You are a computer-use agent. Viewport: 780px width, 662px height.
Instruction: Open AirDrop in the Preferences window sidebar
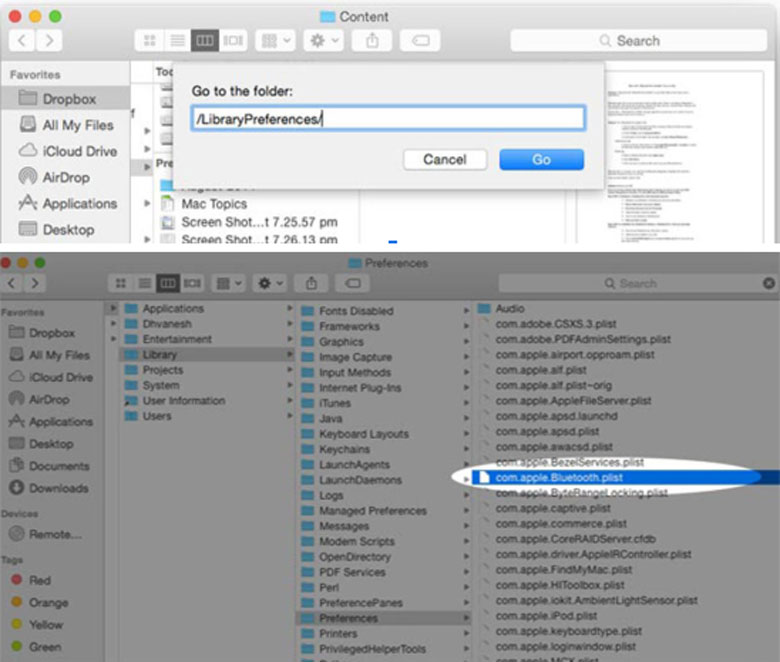click(x=48, y=399)
